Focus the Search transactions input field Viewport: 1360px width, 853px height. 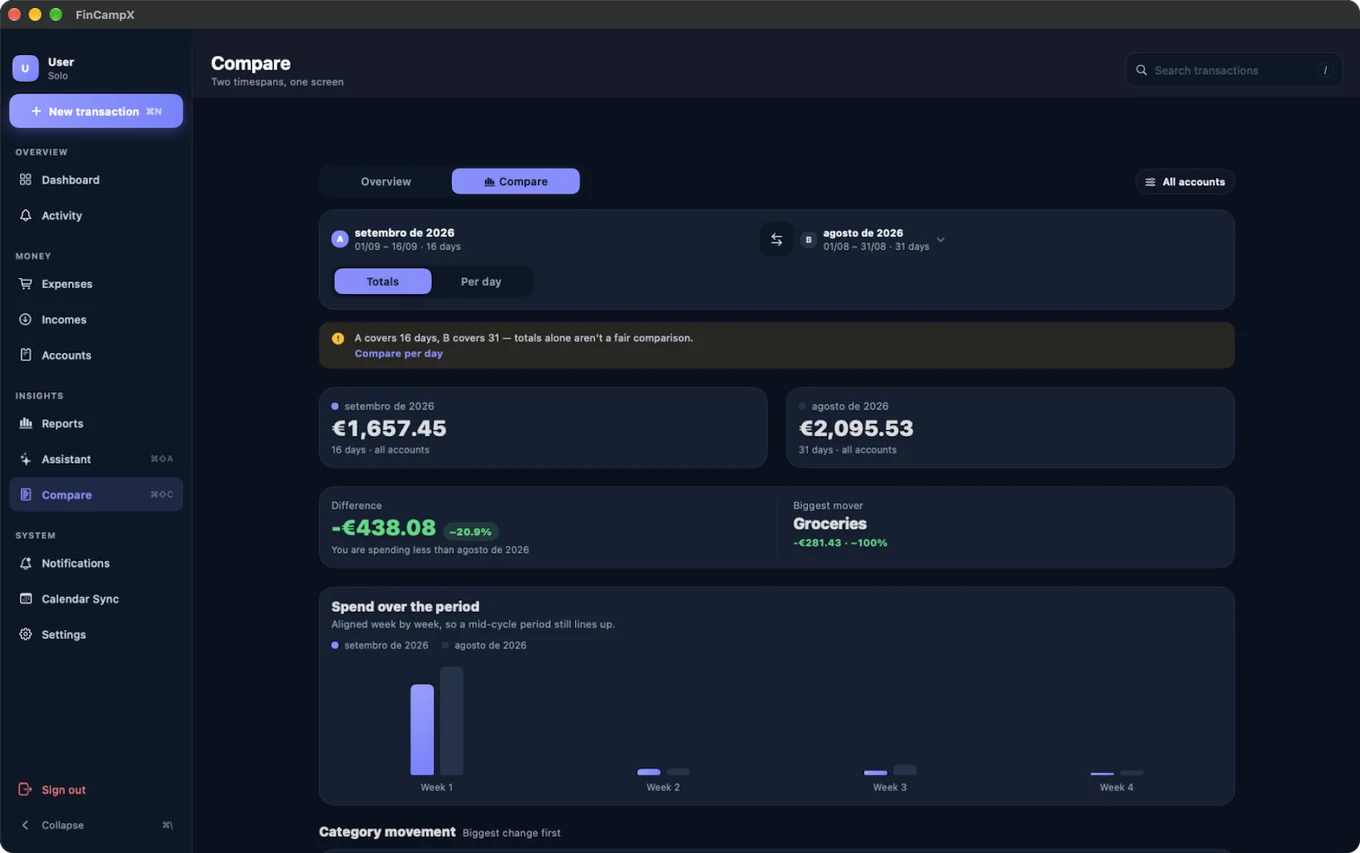(1234, 70)
